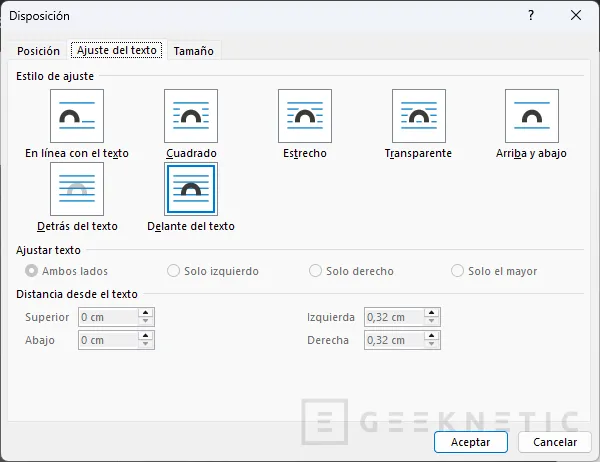The image size is (600, 462).
Task: Click the 'Cuadrado' label text
Action: [191, 153]
